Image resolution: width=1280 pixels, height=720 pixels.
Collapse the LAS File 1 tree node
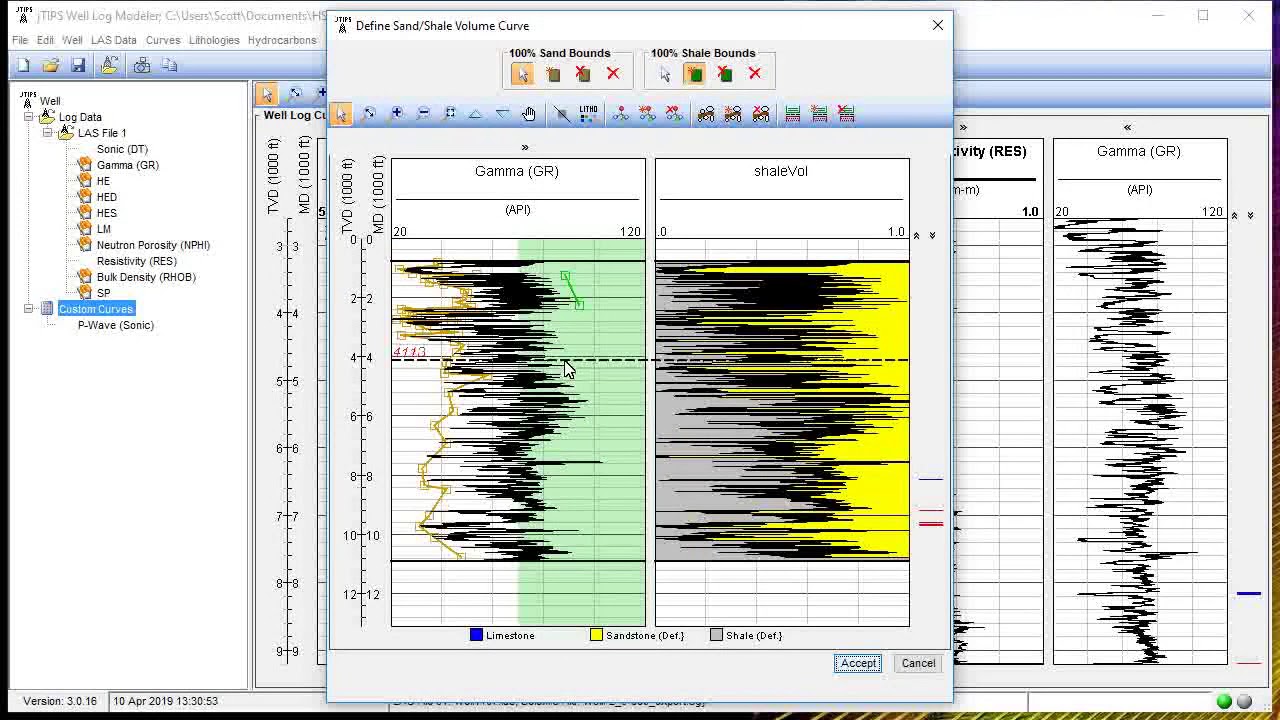tap(48, 133)
